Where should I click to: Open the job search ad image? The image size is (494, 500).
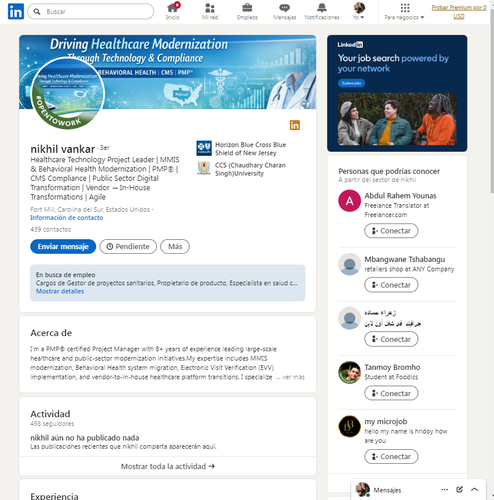(397, 119)
